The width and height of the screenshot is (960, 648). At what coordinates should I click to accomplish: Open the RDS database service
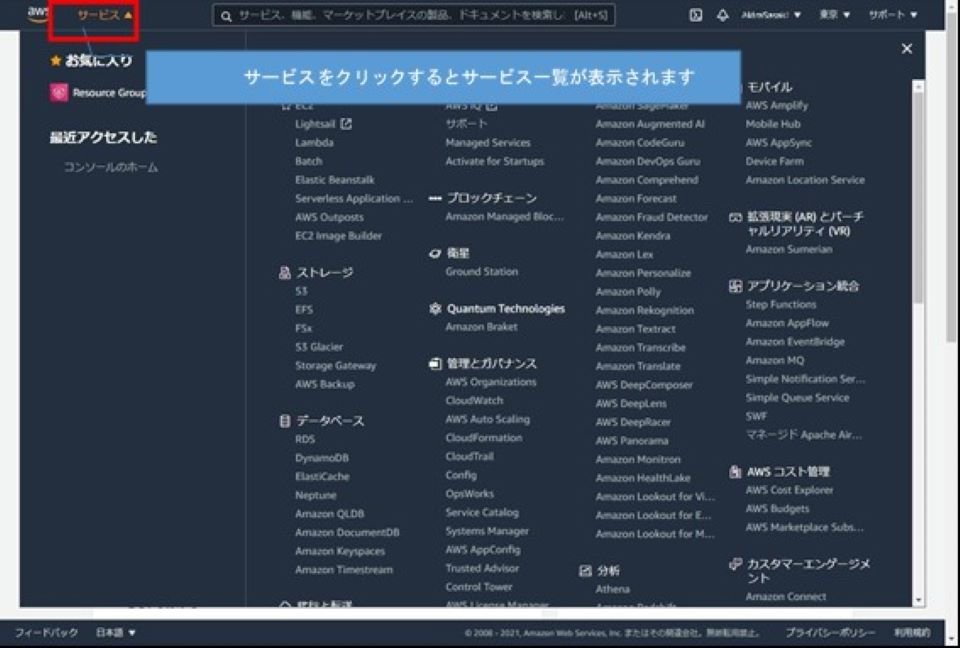pyautogui.click(x=305, y=439)
